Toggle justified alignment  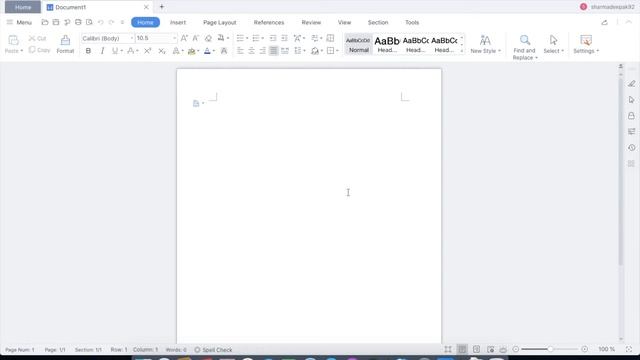pyautogui.click(x=273, y=51)
